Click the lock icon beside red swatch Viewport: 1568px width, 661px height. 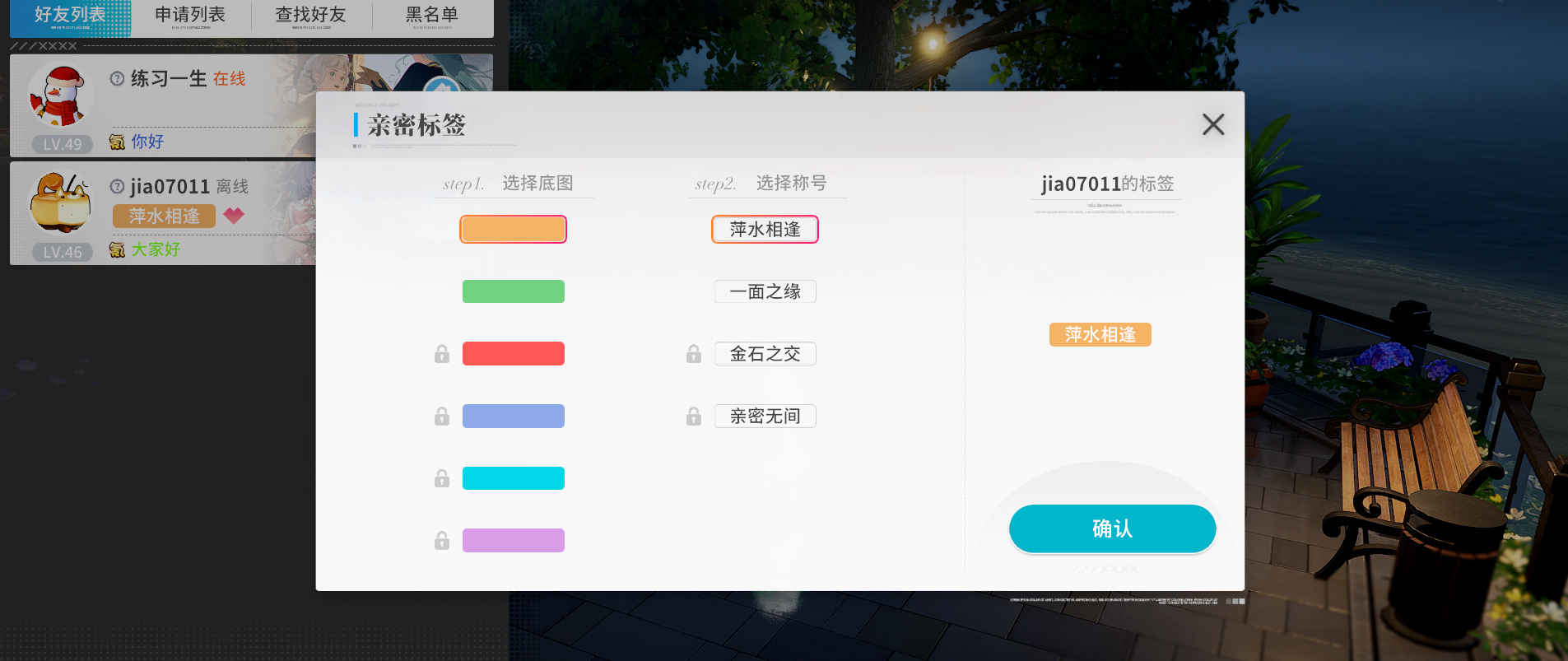(x=442, y=354)
